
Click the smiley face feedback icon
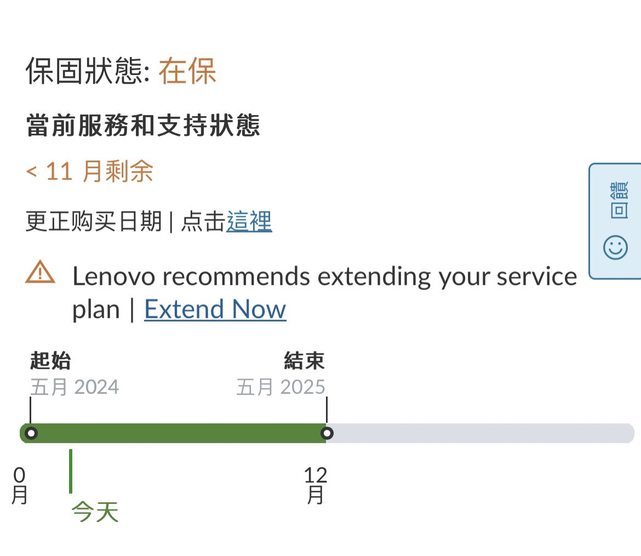[x=616, y=246]
